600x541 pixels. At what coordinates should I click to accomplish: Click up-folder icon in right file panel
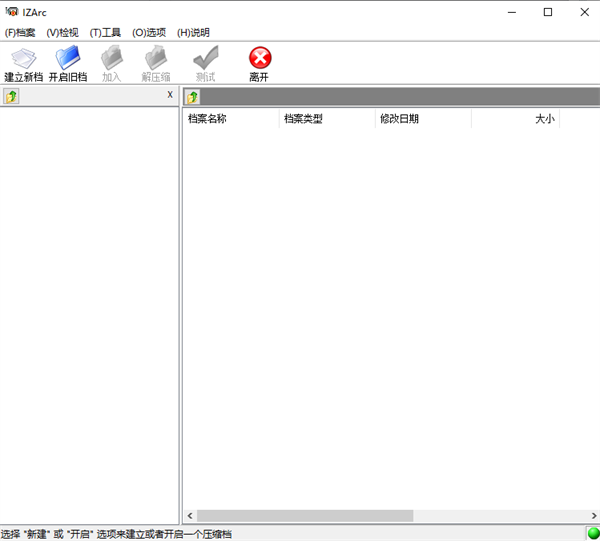[193, 97]
